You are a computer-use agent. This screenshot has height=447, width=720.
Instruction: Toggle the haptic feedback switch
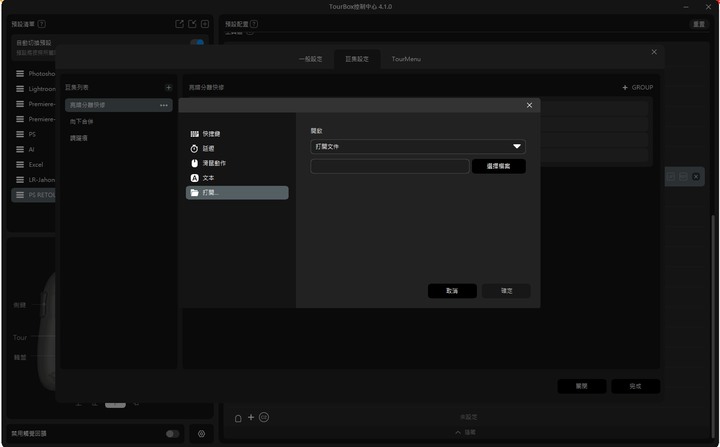[173, 434]
